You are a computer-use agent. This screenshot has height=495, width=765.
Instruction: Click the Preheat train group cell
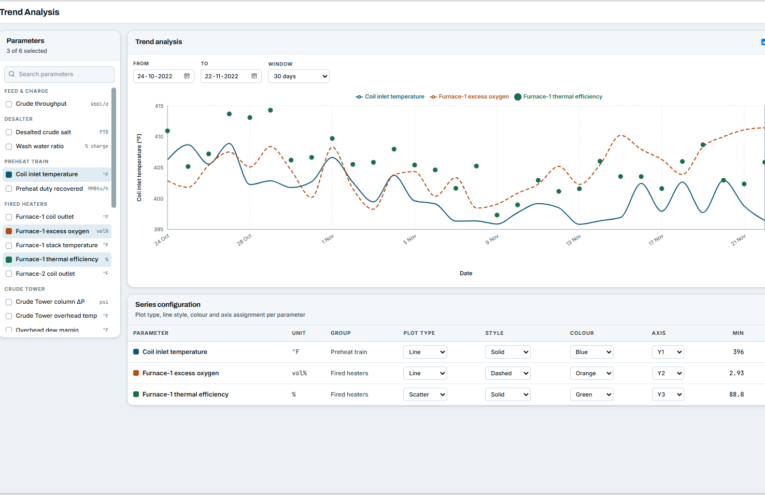[x=349, y=352]
